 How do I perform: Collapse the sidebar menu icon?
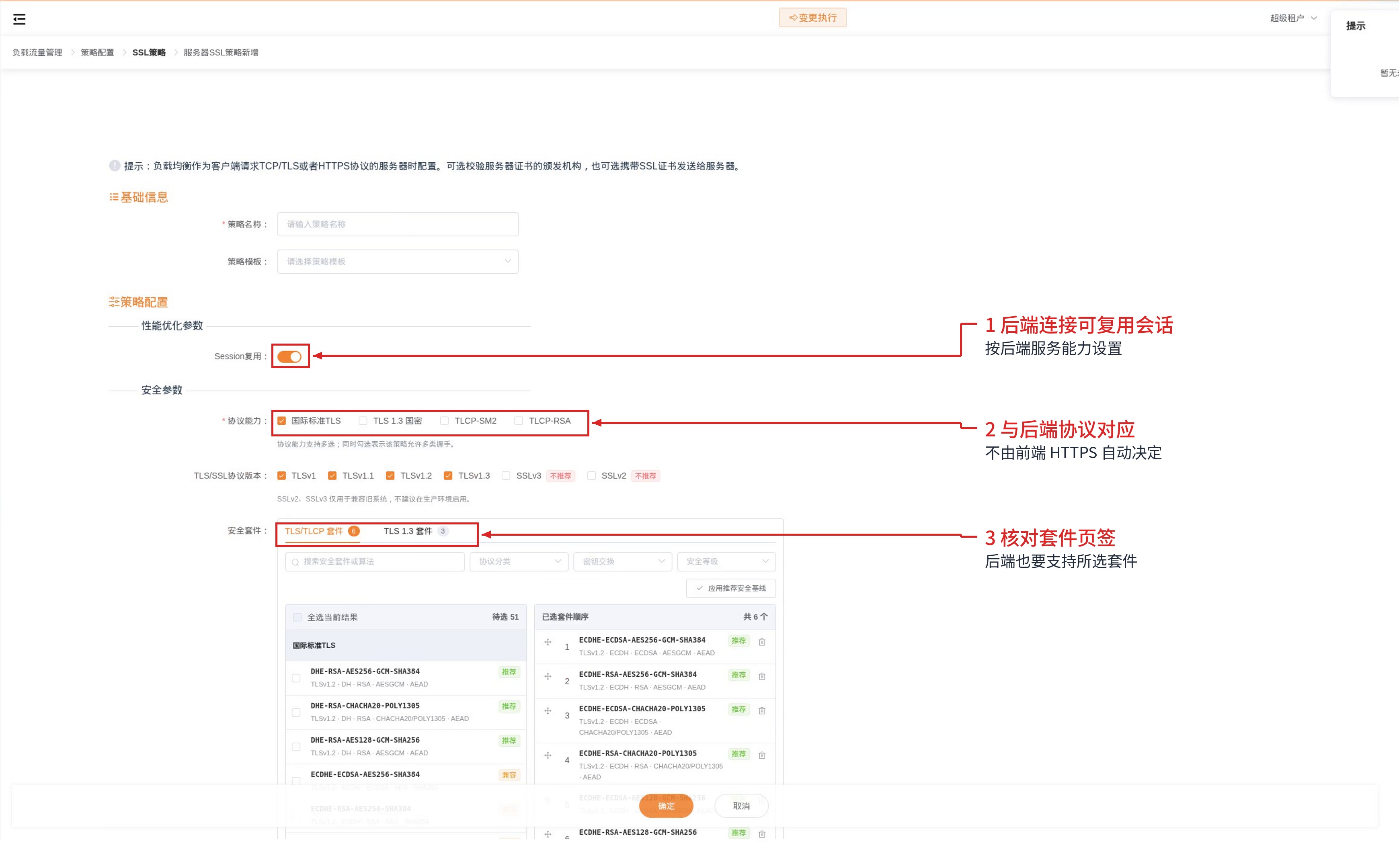[x=19, y=19]
